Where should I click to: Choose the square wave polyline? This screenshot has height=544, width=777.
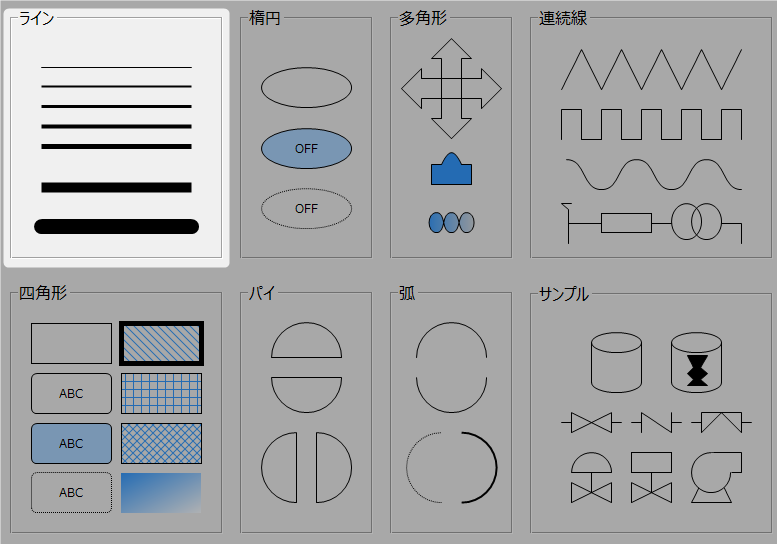[651, 124]
